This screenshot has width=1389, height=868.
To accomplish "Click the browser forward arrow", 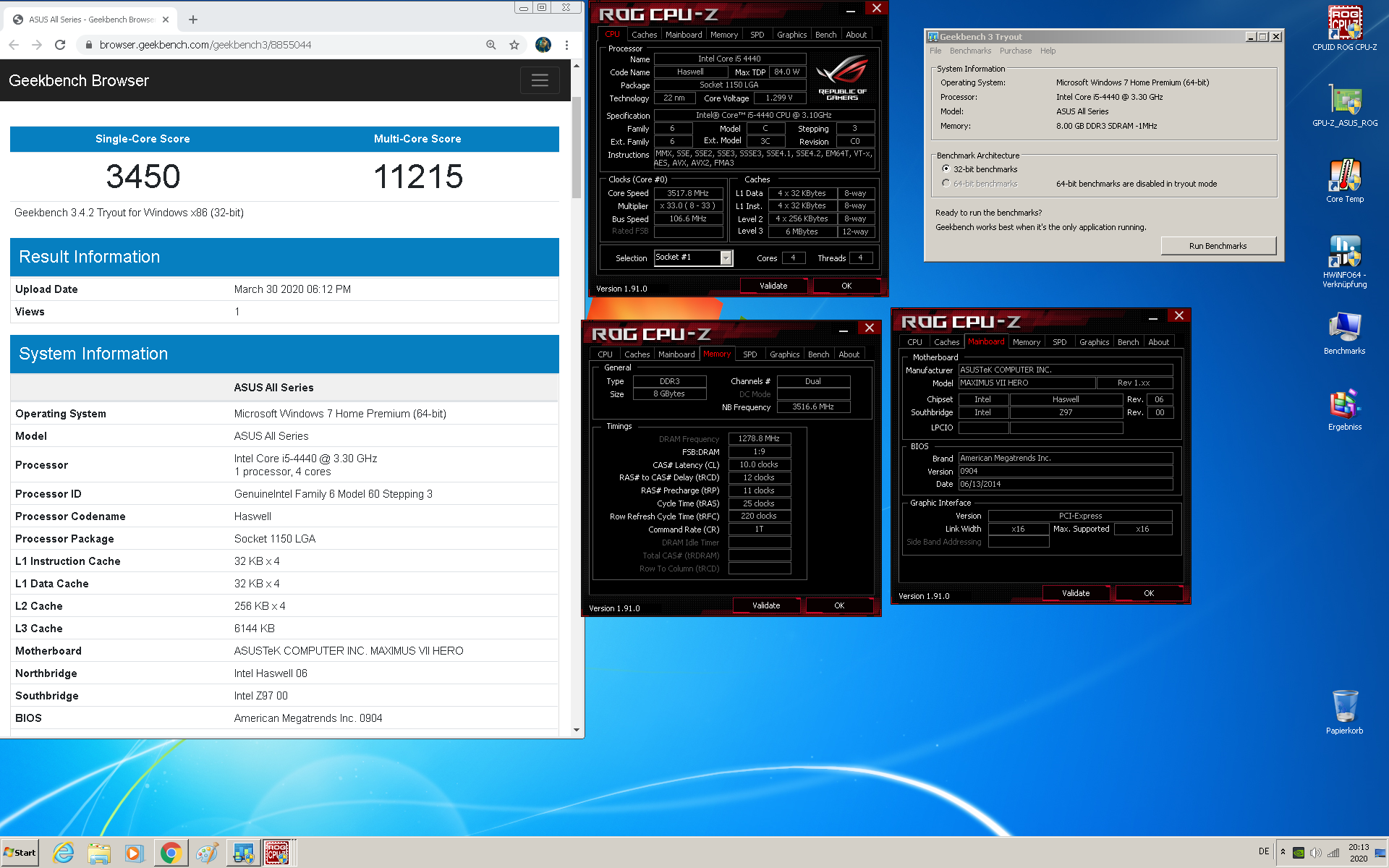I will tap(37, 45).
